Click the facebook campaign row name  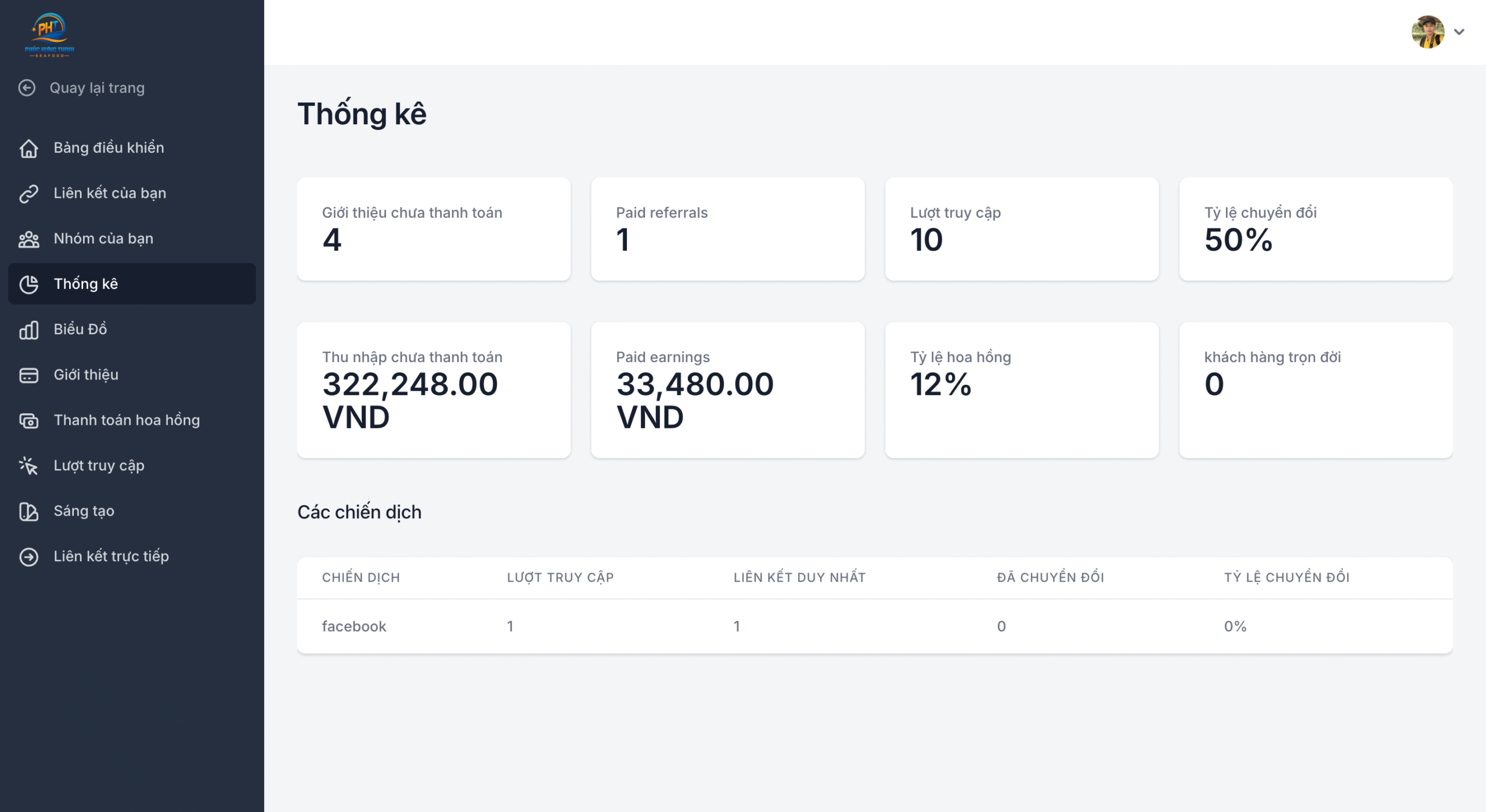[x=354, y=626]
